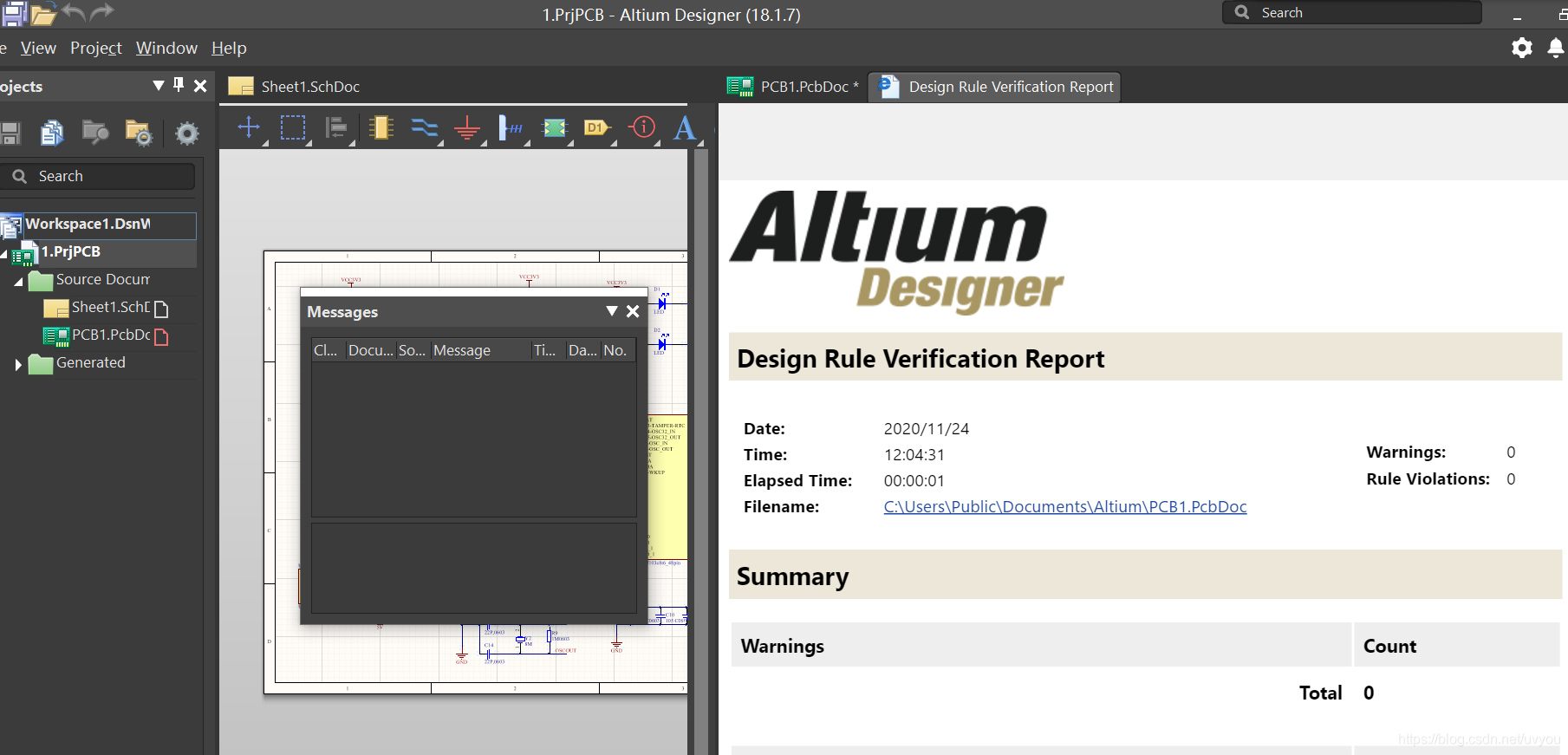The image size is (1568, 755).
Task: Click the Place Wire tool
Action: pos(424,128)
